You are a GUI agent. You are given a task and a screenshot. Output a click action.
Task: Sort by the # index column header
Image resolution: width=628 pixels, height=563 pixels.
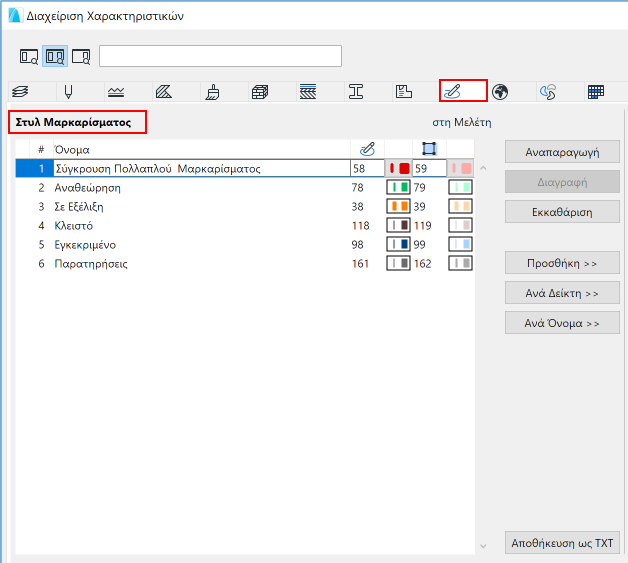(41, 150)
